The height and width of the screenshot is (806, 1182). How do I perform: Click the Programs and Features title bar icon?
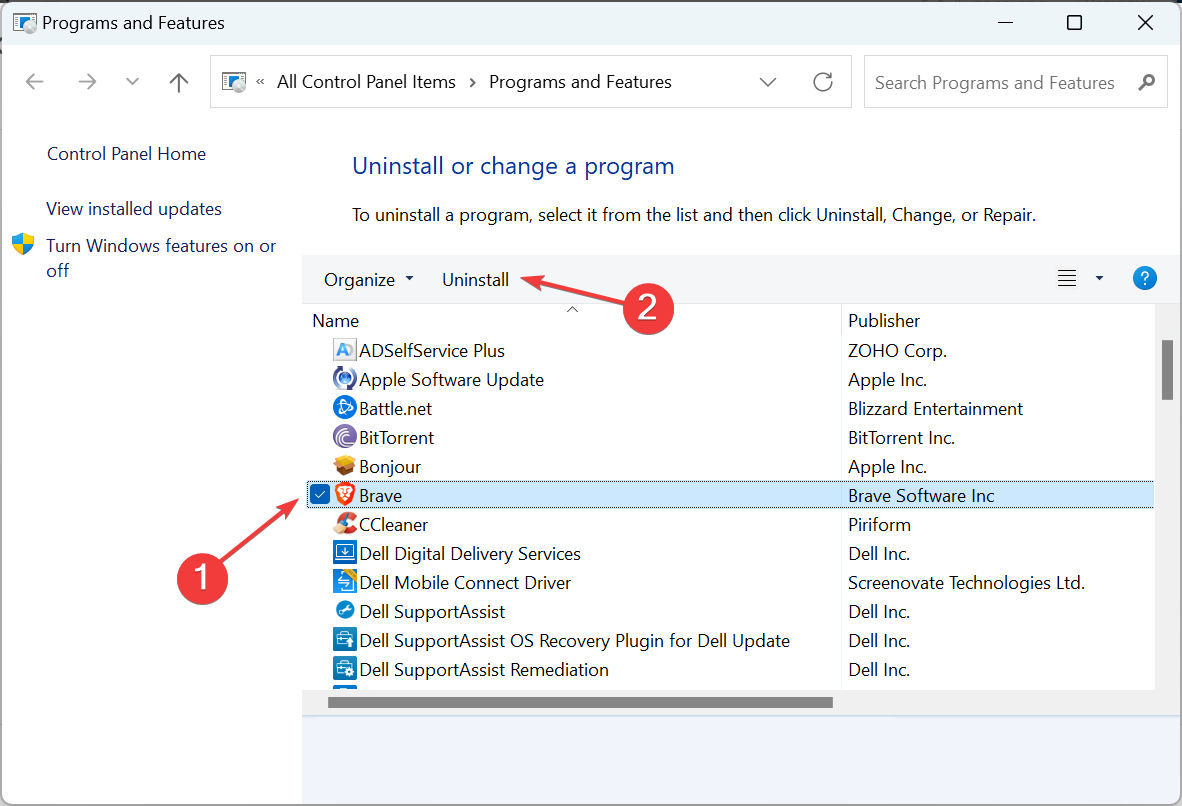click(x=24, y=23)
